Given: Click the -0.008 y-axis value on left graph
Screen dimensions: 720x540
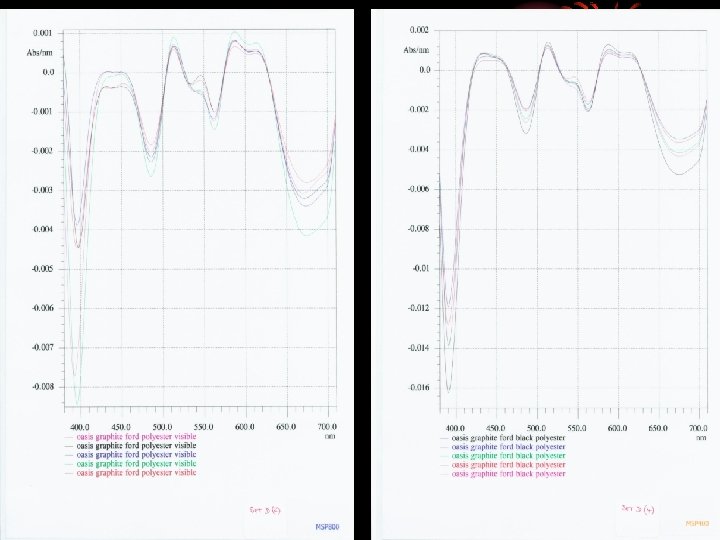Looking at the screenshot, I should pos(43,387).
